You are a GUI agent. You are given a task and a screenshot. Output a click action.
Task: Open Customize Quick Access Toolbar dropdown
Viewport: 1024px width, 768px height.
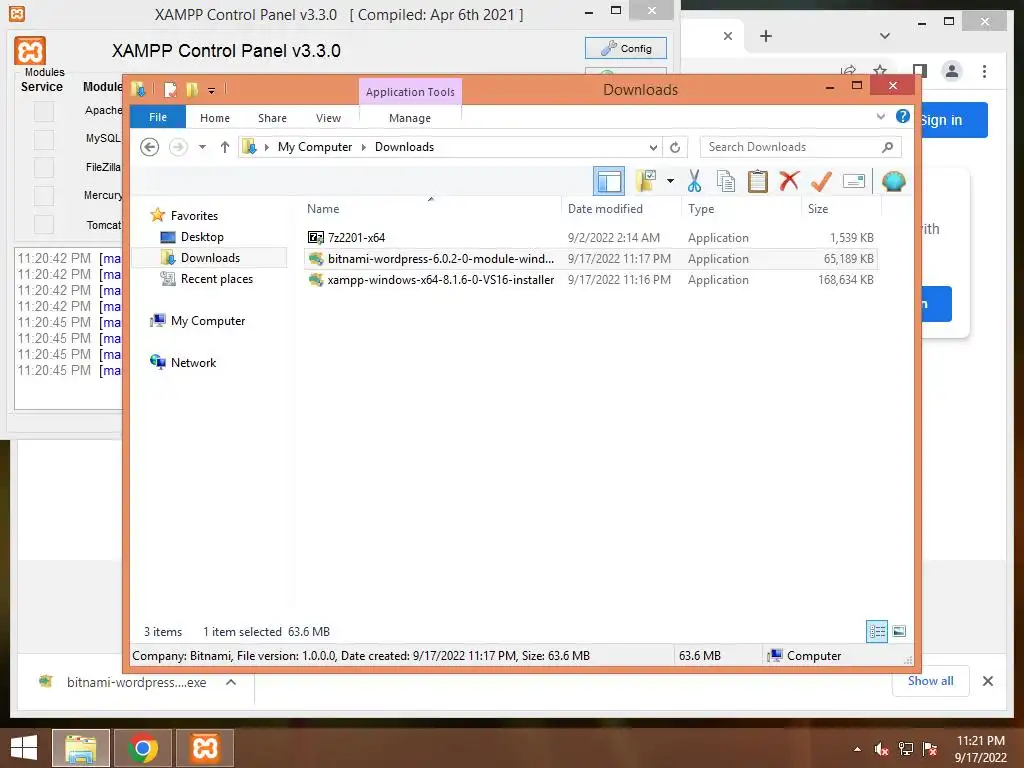[212, 90]
